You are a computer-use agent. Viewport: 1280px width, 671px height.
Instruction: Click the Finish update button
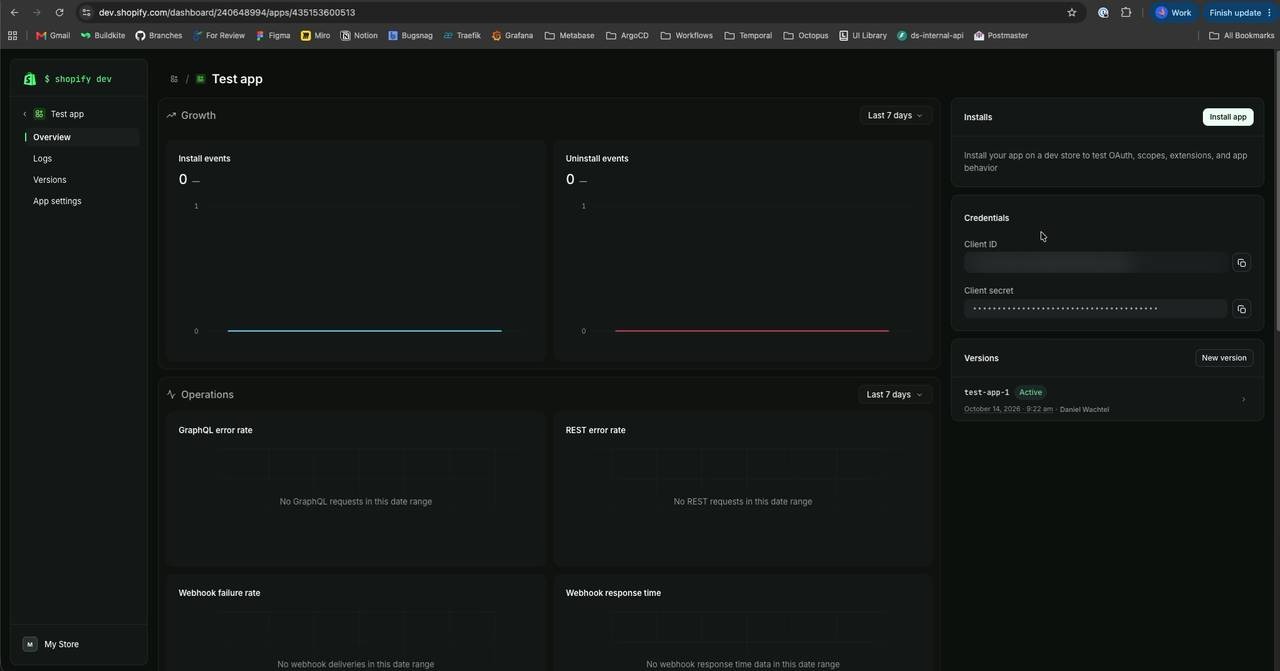coord(1240,12)
